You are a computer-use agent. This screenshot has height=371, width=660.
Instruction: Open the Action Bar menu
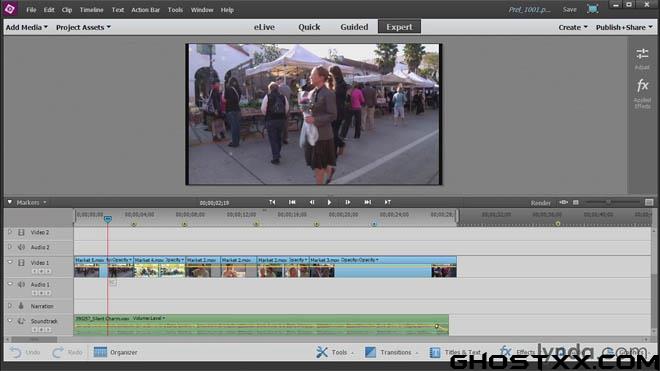[145, 10]
